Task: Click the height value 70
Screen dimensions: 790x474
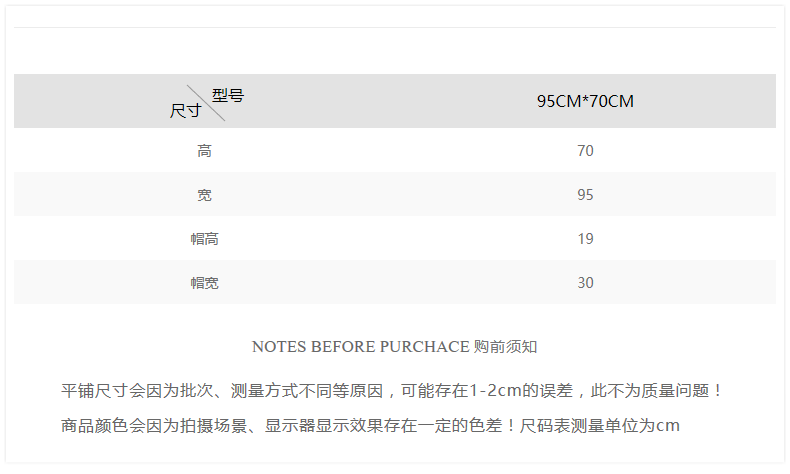Action: (585, 151)
